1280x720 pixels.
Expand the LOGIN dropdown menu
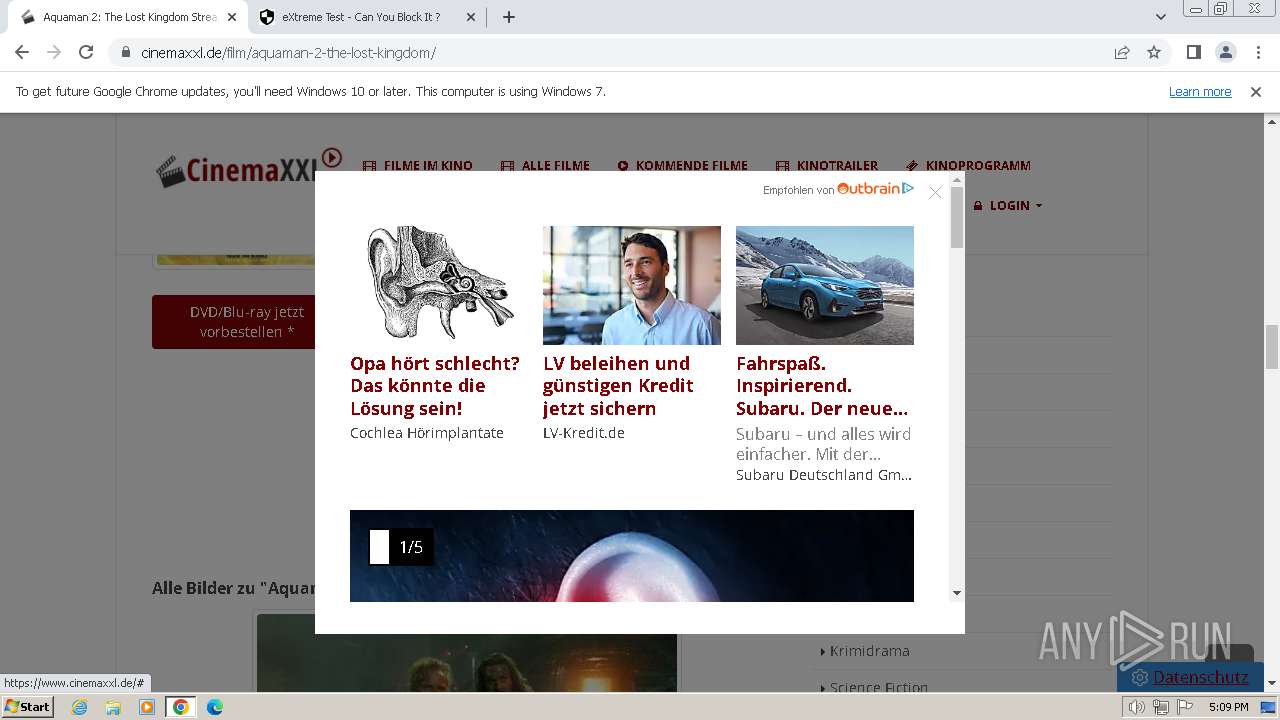point(1008,205)
